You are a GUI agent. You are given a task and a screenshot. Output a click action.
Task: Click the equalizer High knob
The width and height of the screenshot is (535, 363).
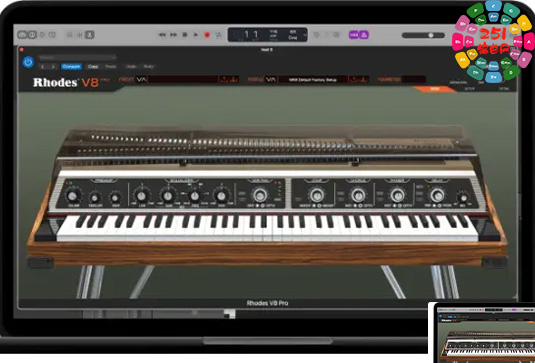click(x=221, y=196)
